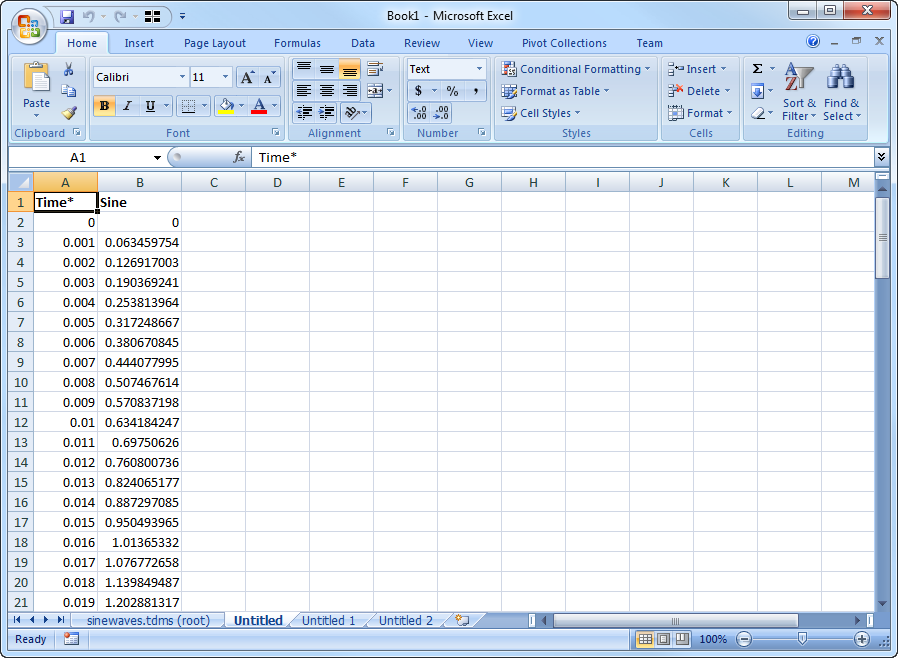Open the Formulas ribbon tab

pos(297,43)
